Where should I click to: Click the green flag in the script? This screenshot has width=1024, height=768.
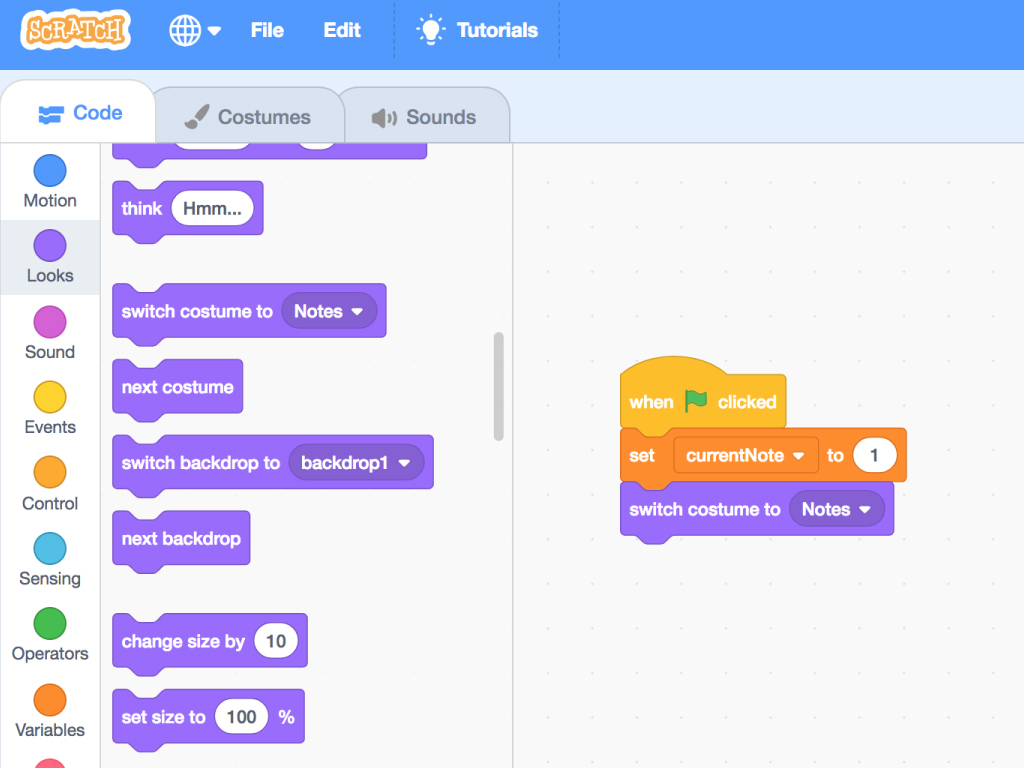(x=696, y=400)
